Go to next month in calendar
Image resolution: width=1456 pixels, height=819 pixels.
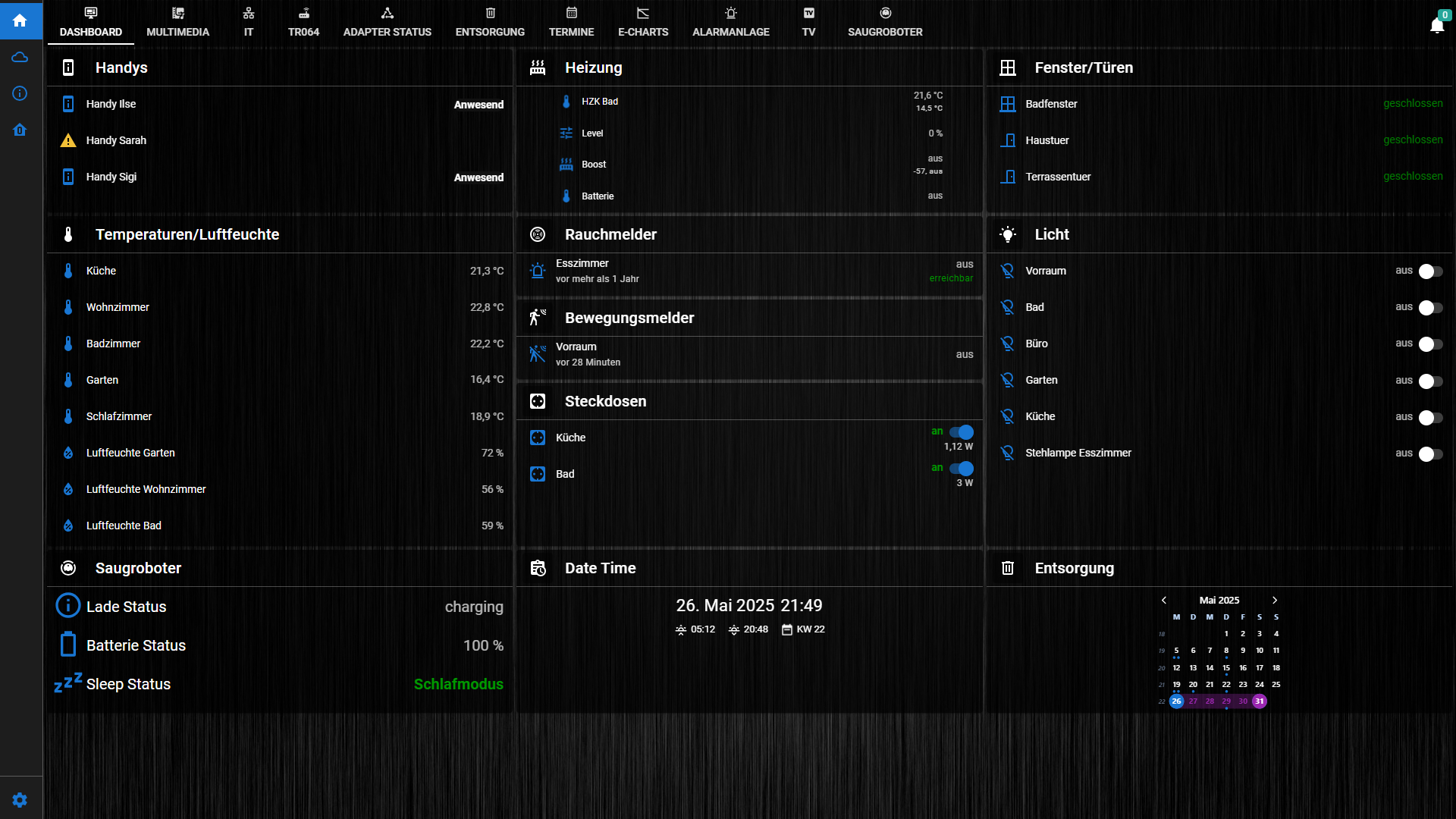point(1275,600)
